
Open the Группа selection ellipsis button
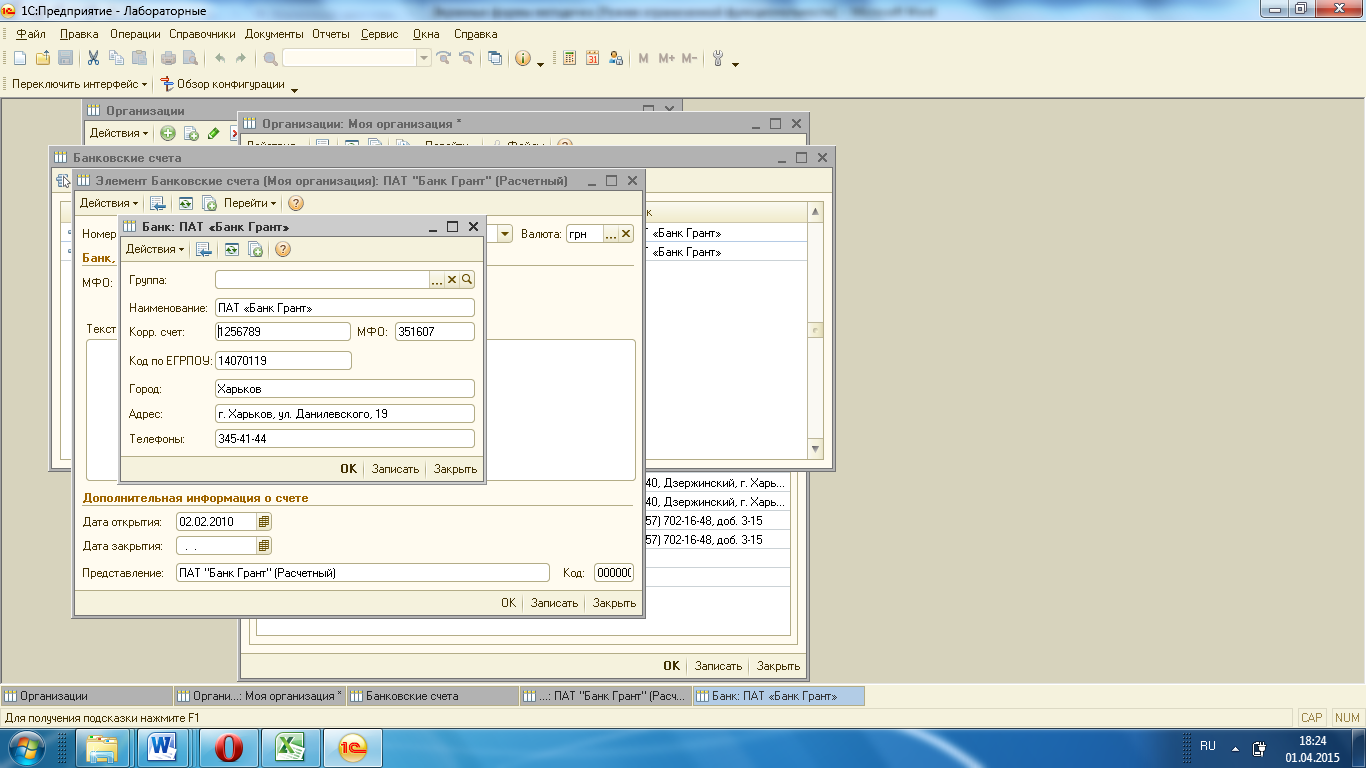[437, 280]
